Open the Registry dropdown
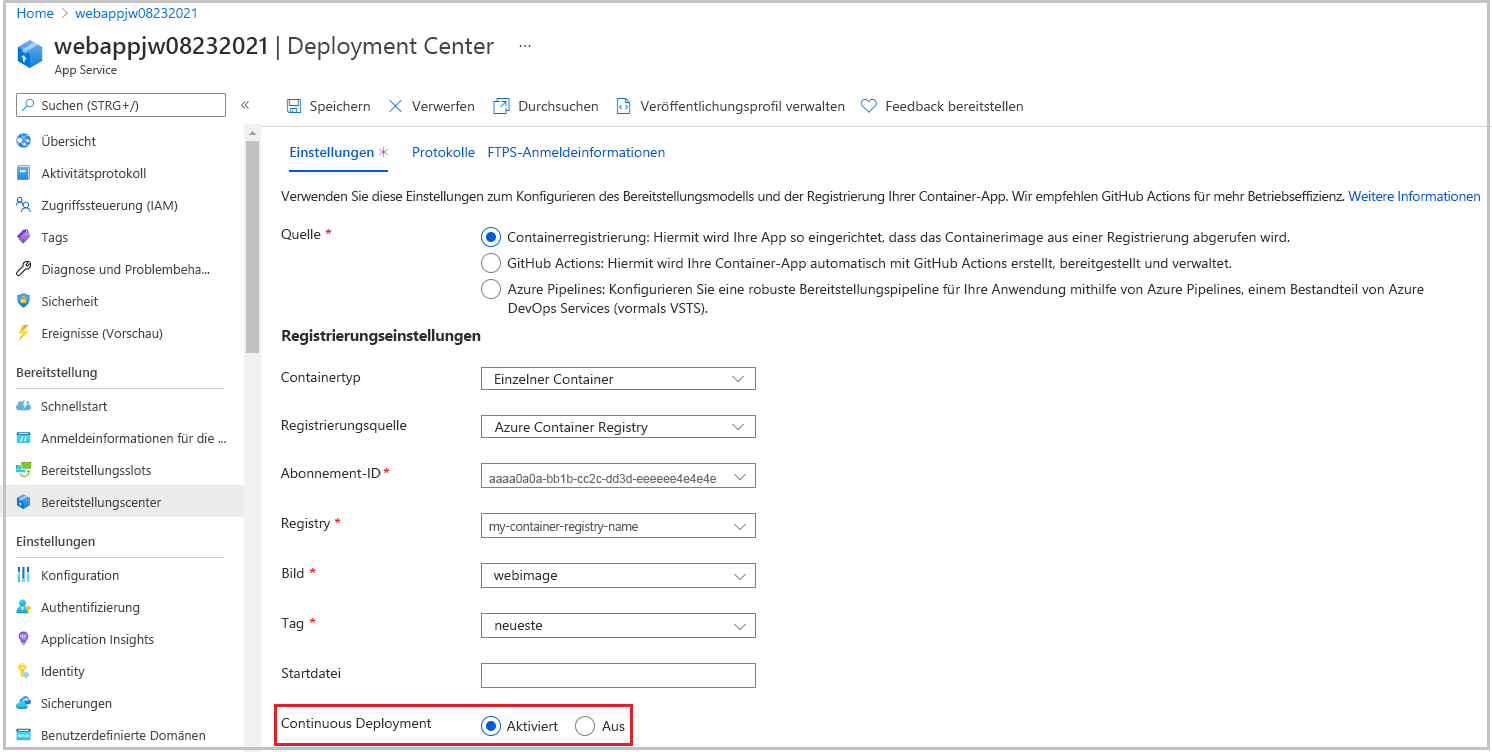The height and width of the screenshot is (752, 1492). 618,526
